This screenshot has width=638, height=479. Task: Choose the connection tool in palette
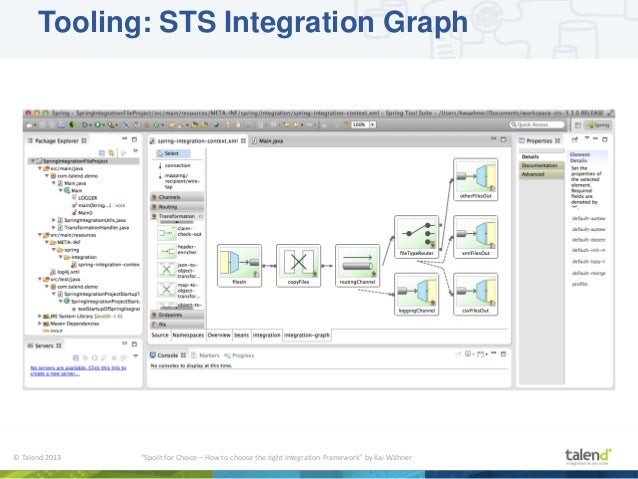[175, 166]
